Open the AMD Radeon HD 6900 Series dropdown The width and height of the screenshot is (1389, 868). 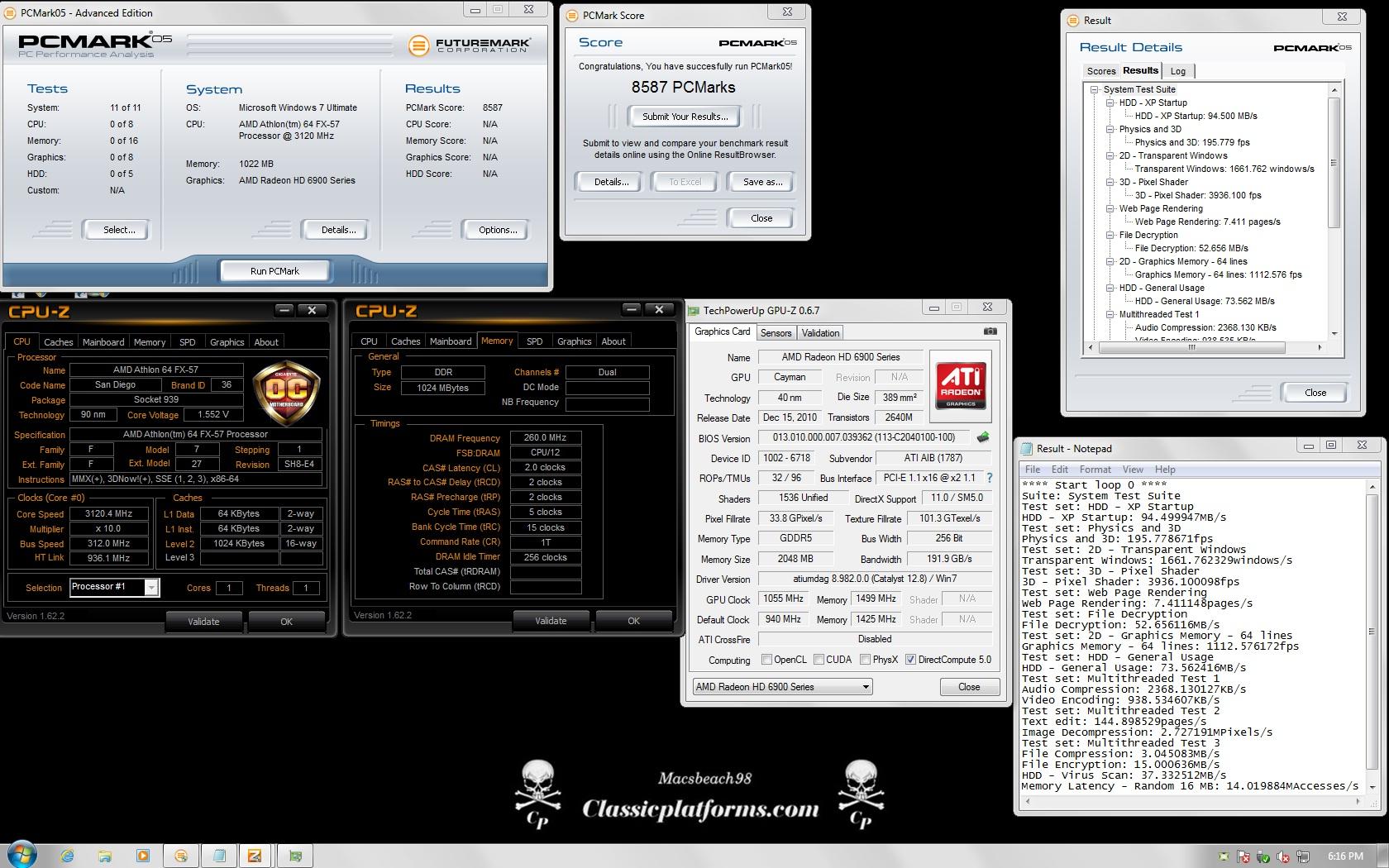pyautogui.click(x=782, y=687)
